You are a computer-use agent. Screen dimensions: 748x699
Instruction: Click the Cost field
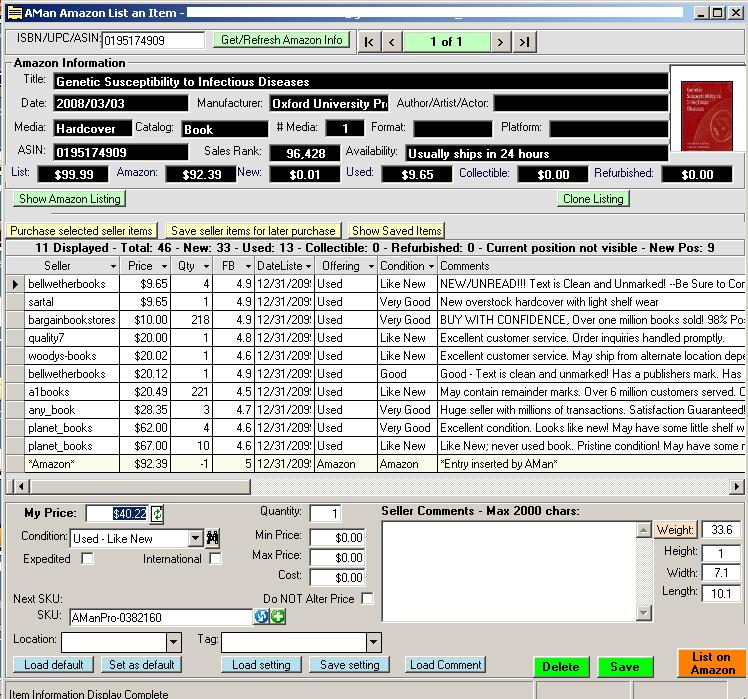pos(337,578)
